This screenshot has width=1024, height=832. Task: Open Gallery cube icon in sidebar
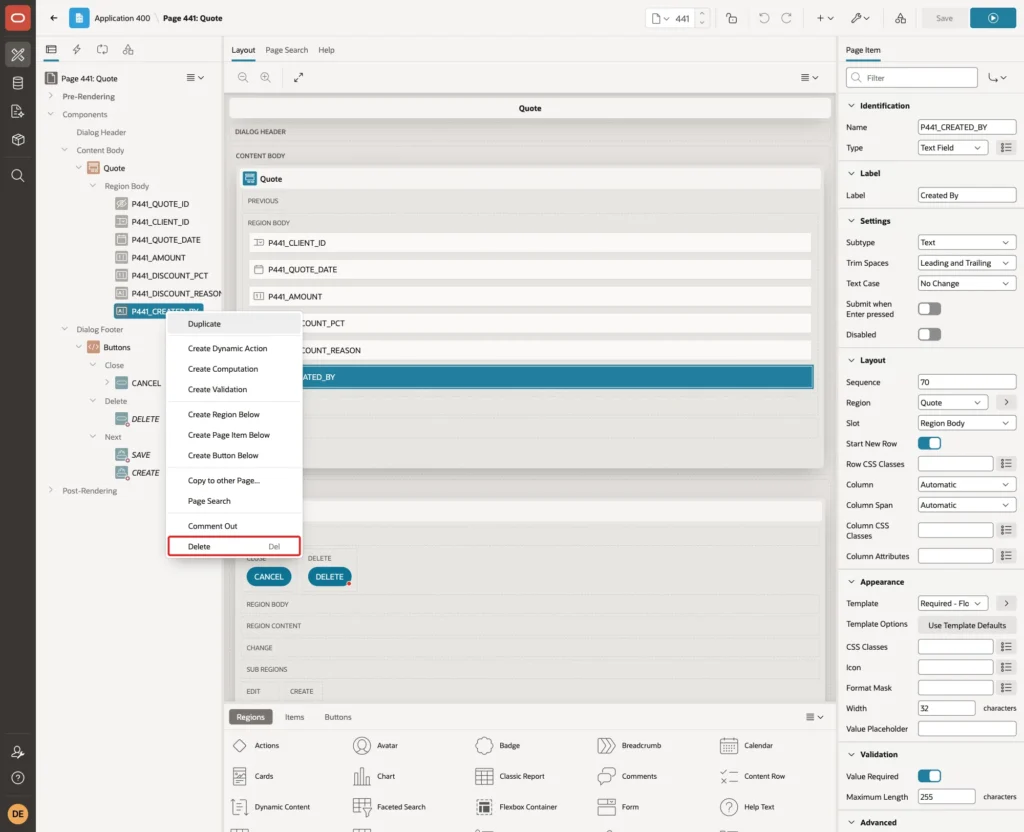18,140
